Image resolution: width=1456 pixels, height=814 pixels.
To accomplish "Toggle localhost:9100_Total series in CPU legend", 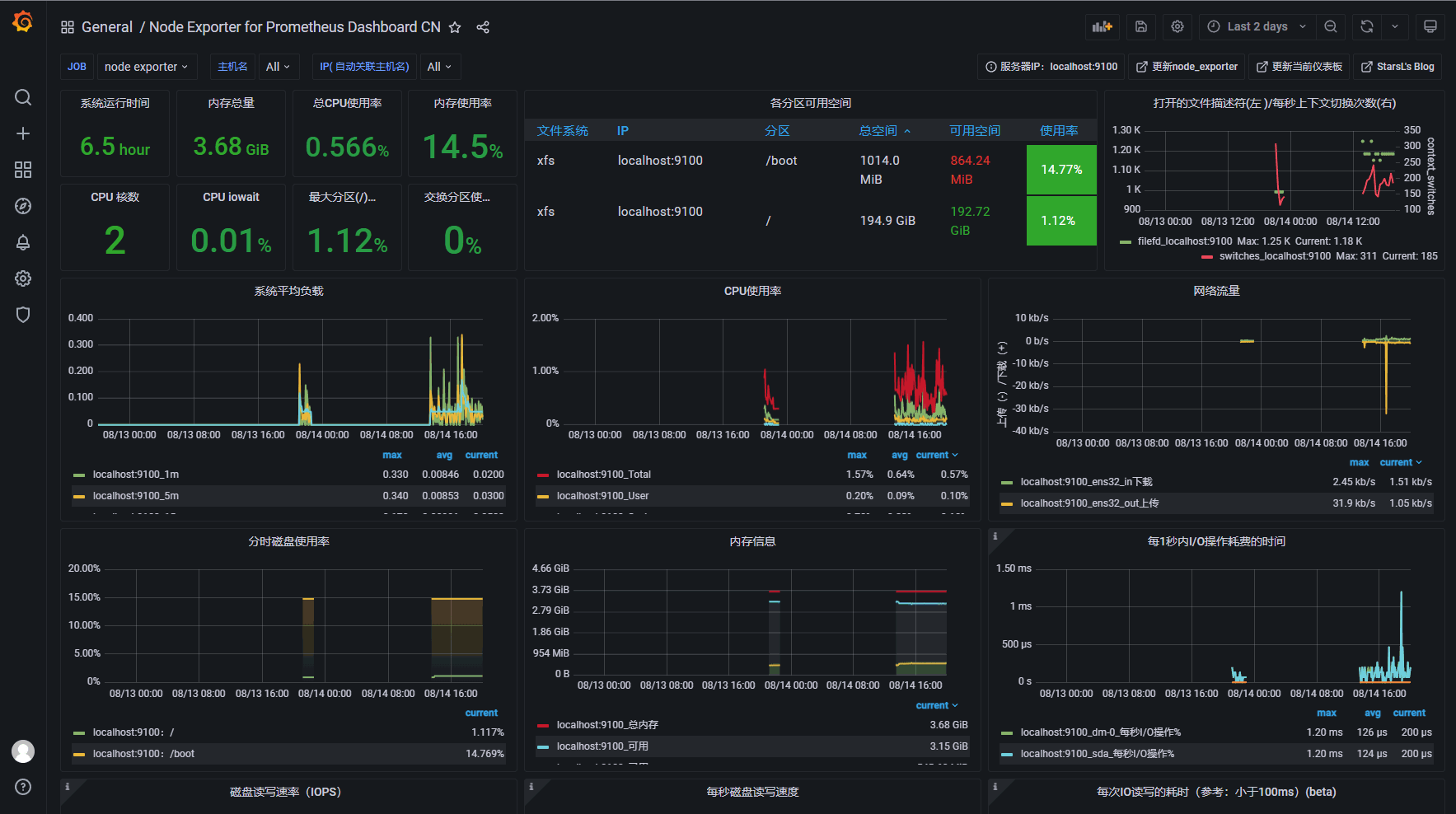I will (603, 475).
